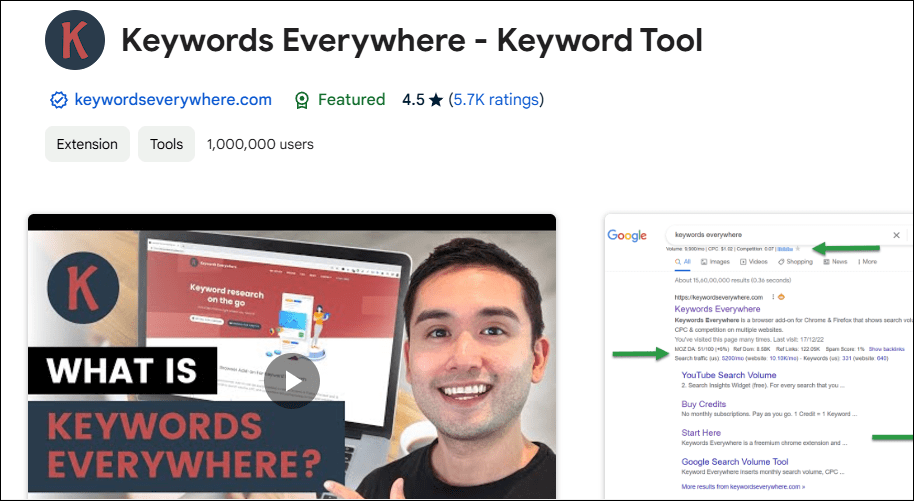Image resolution: width=914 pixels, height=501 pixels.
Task: Click the Featured label
Action: point(351,100)
